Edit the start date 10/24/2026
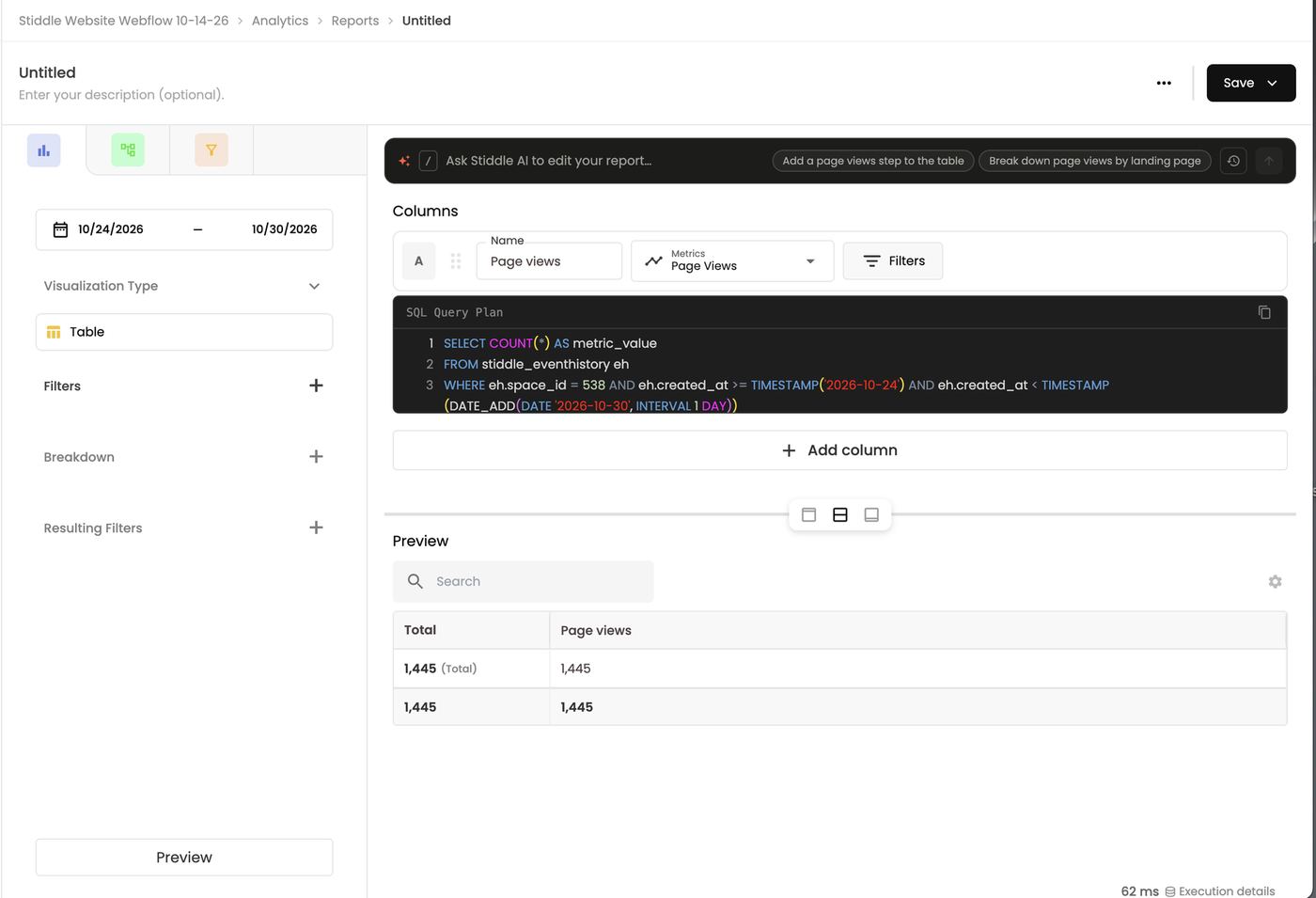The height and width of the screenshot is (898, 1316). (x=111, y=229)
